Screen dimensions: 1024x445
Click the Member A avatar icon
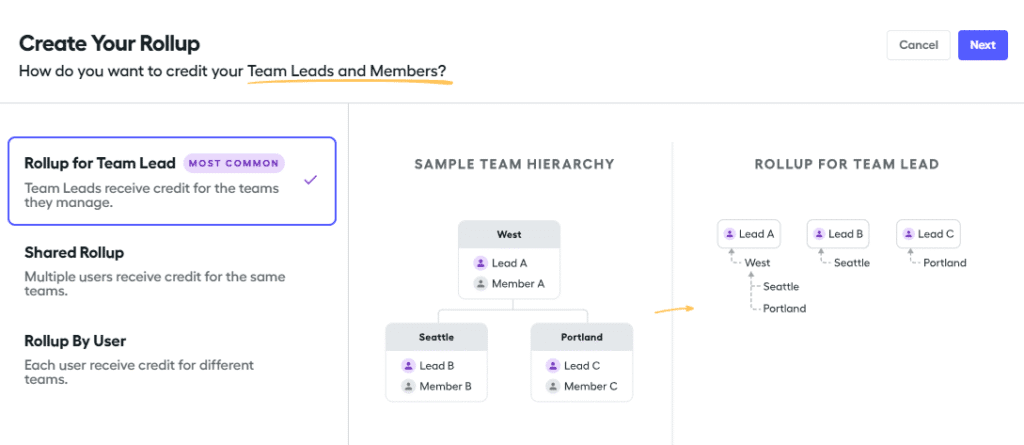(x=480, y=284)
